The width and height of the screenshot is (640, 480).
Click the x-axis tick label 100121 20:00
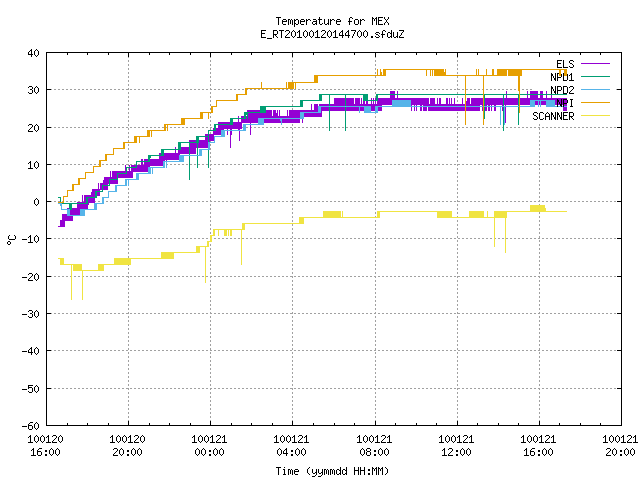tap(620, 446)
